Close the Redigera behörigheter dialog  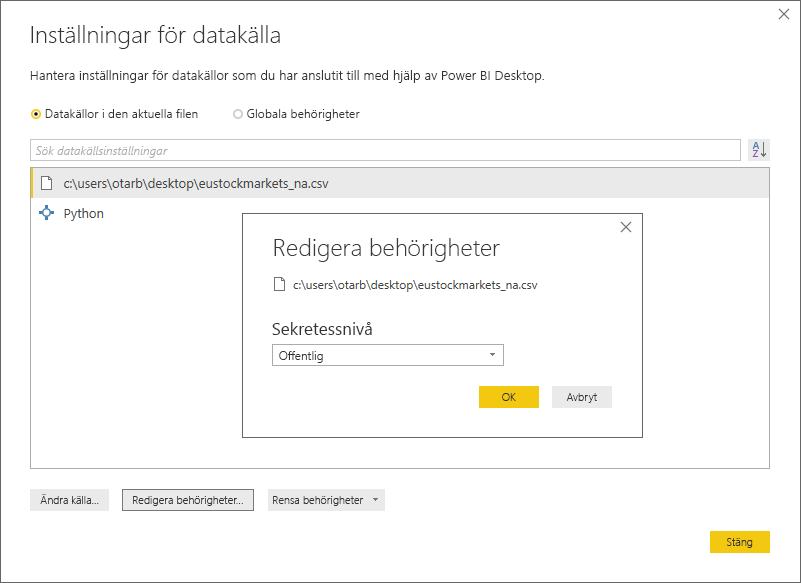click(x=626, y=227)
